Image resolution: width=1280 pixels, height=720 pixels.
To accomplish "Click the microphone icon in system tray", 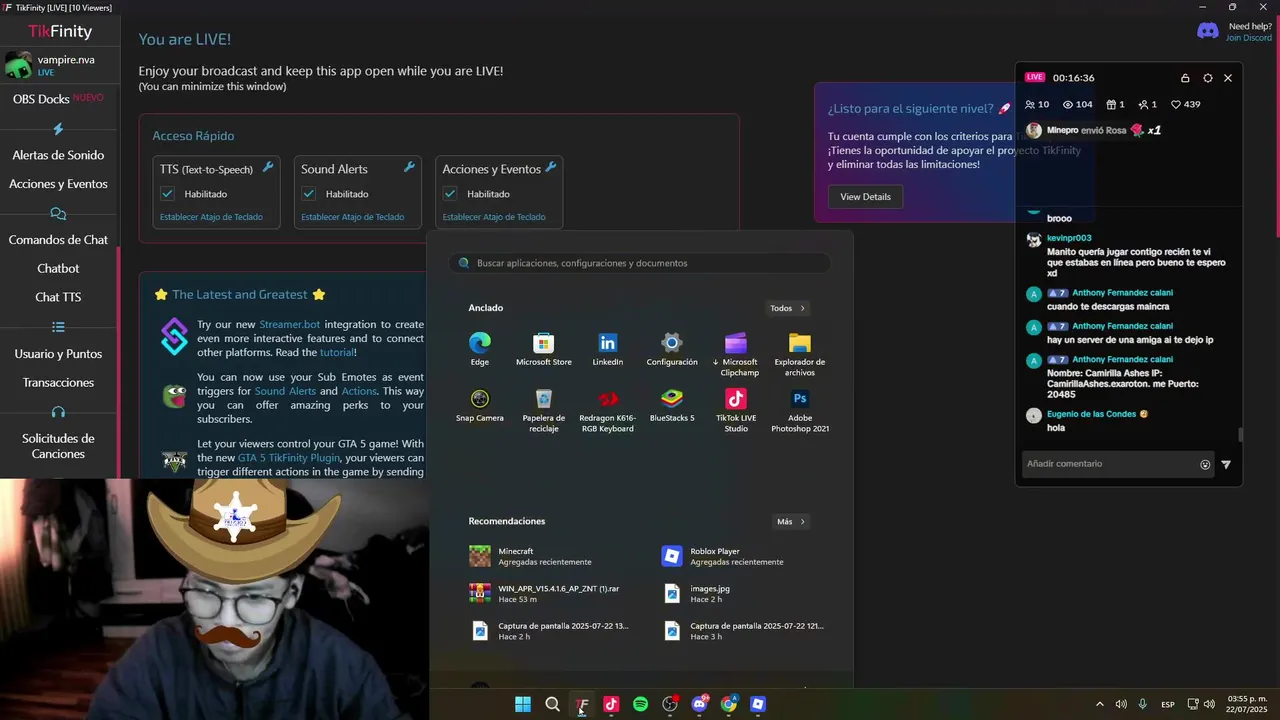I will pyautogui.click(x=1142, y=704).
